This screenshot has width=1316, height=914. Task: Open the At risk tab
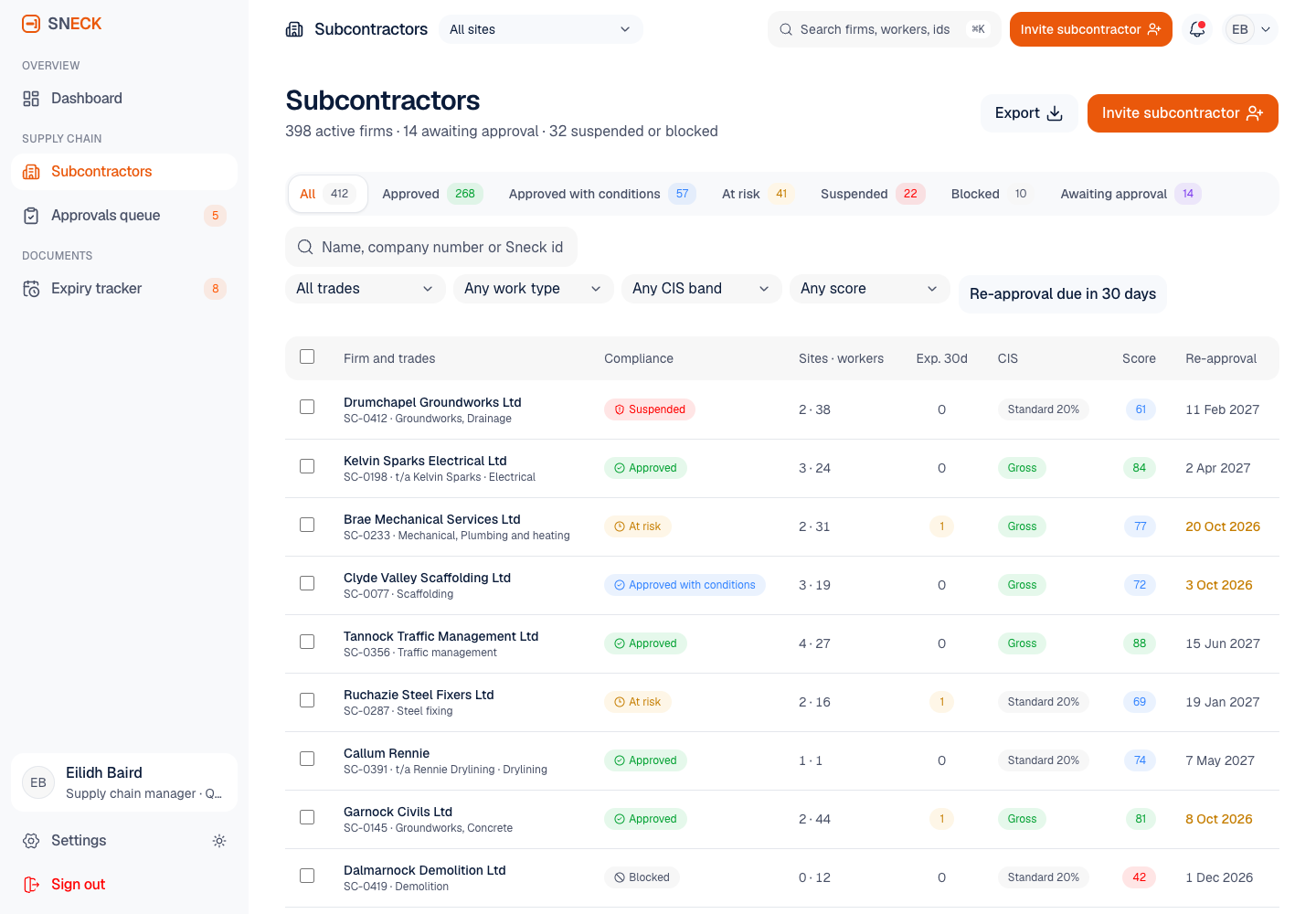pos(758,194)
